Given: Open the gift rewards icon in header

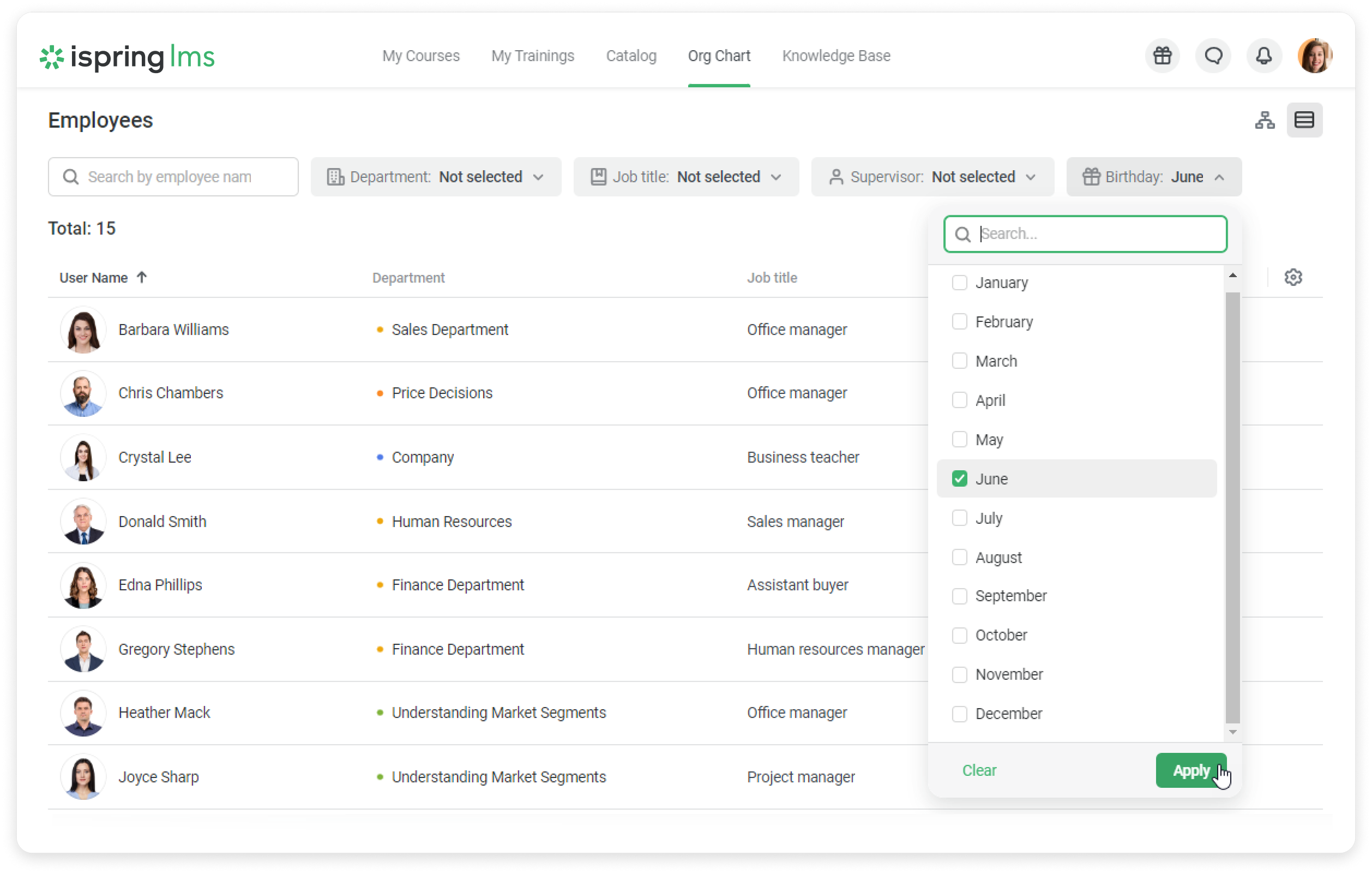Looking at the screenshot, I should click(x=1162, y=56).
